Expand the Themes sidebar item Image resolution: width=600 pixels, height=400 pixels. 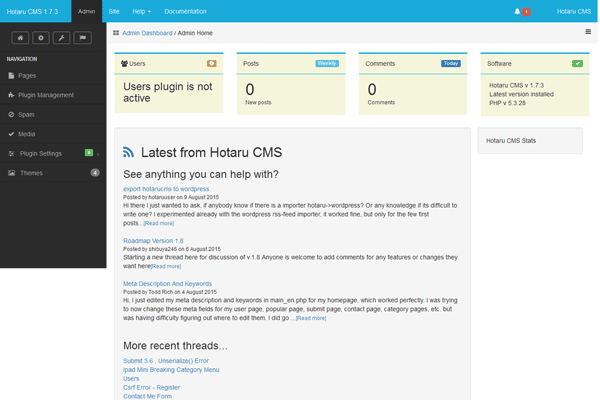pos(31,173)
